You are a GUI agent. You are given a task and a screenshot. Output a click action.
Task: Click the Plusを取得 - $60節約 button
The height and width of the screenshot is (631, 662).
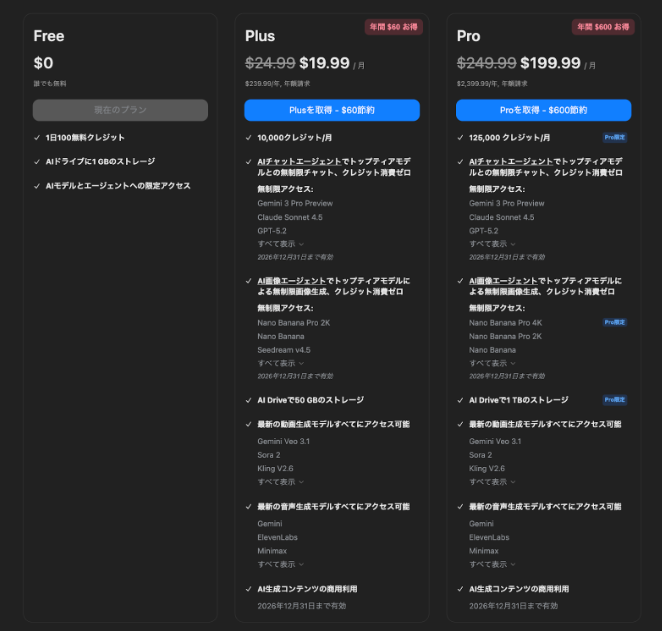pos(332,110)
